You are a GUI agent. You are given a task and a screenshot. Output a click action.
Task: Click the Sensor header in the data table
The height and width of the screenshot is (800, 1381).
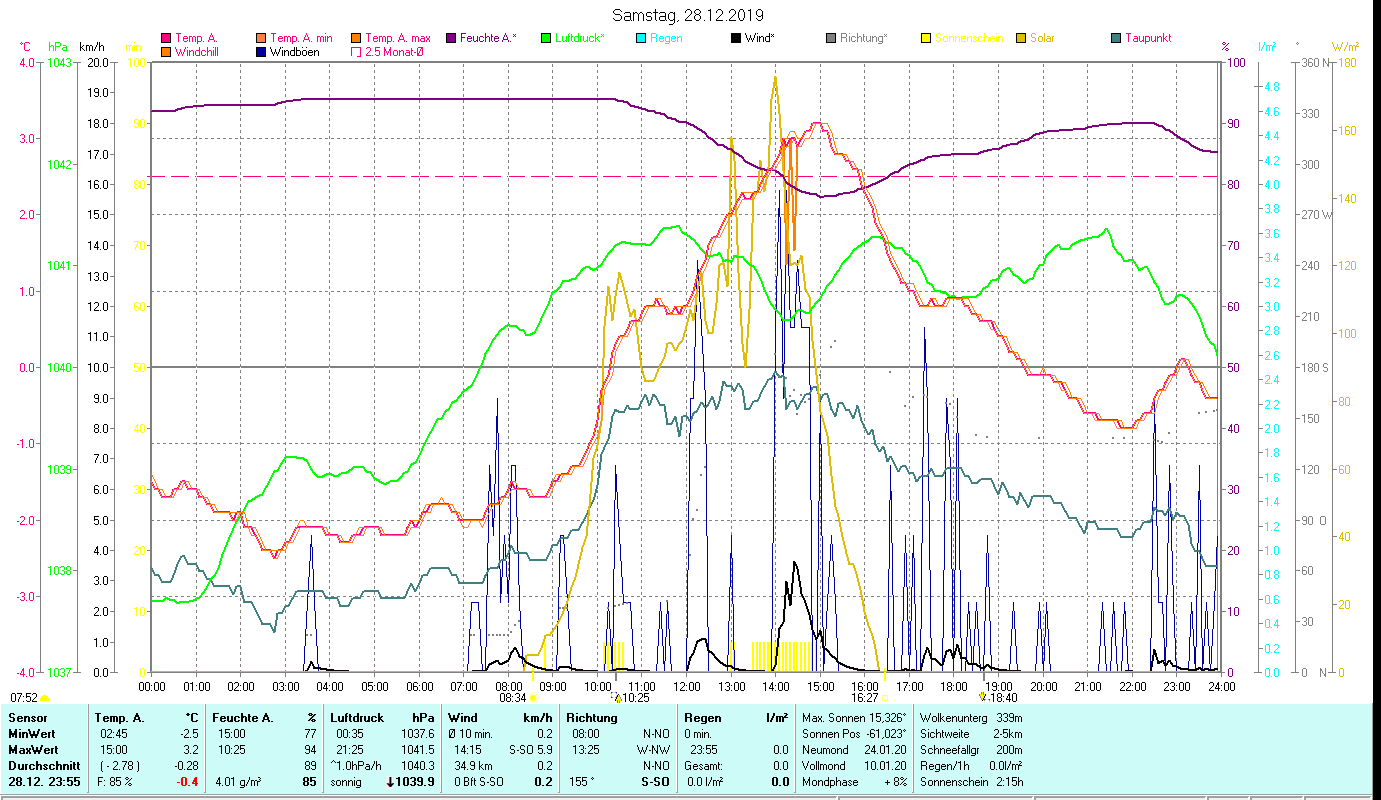click(27, 717)
